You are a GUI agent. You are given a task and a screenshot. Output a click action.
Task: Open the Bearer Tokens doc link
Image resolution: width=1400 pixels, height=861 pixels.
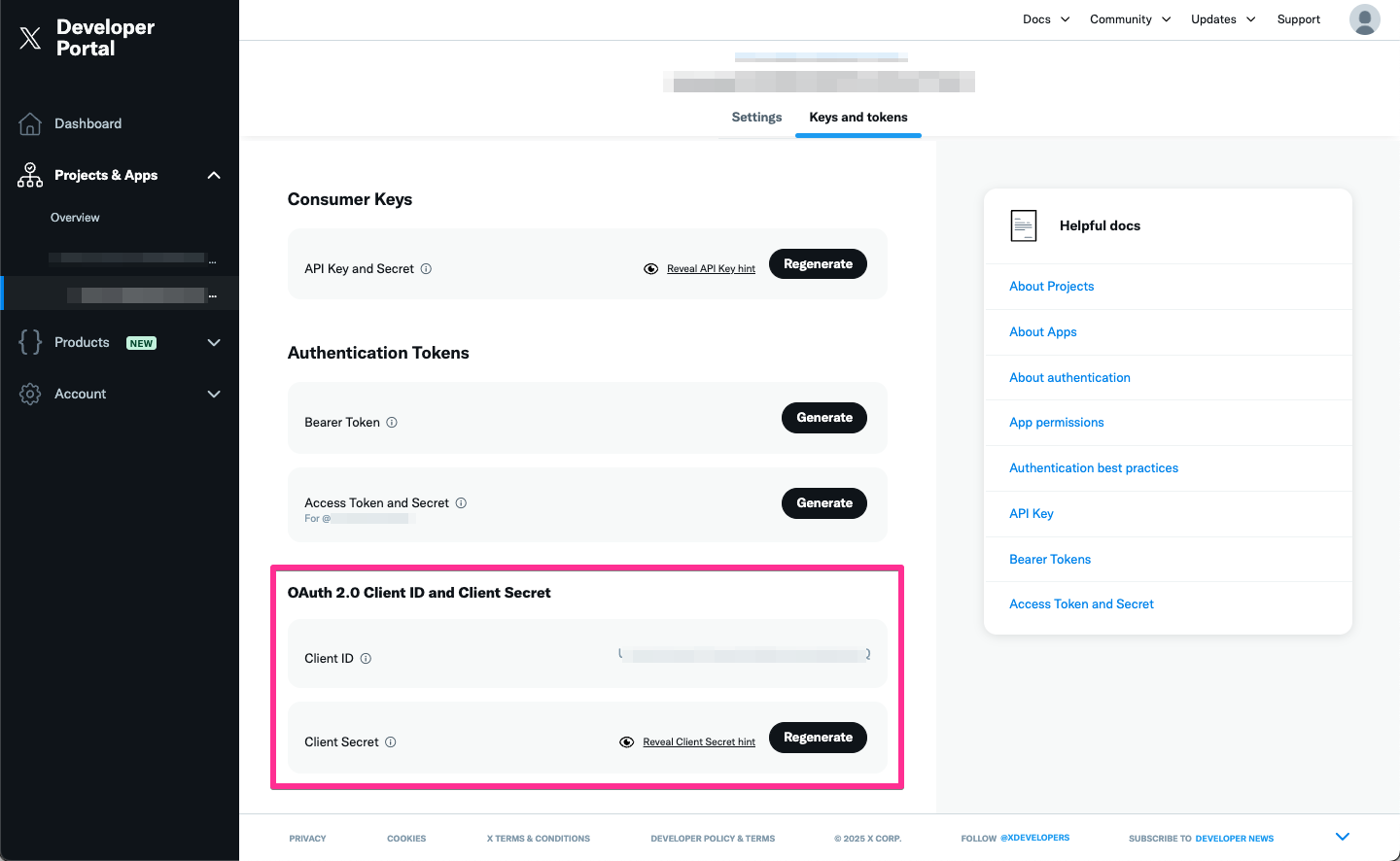(x=1050, y=560)
